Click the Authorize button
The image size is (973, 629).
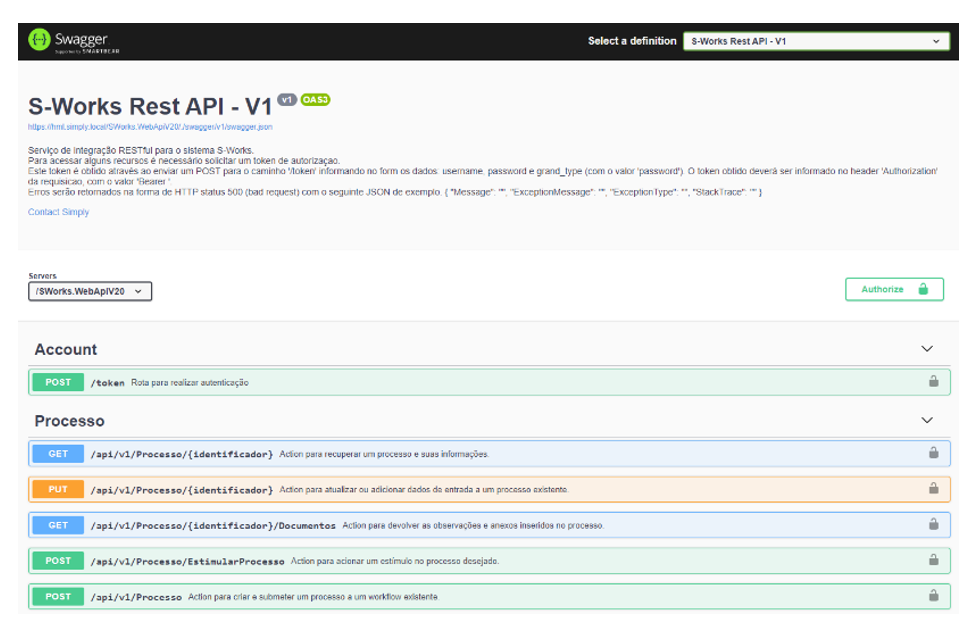pyautogui.click(x=894, y=289)
